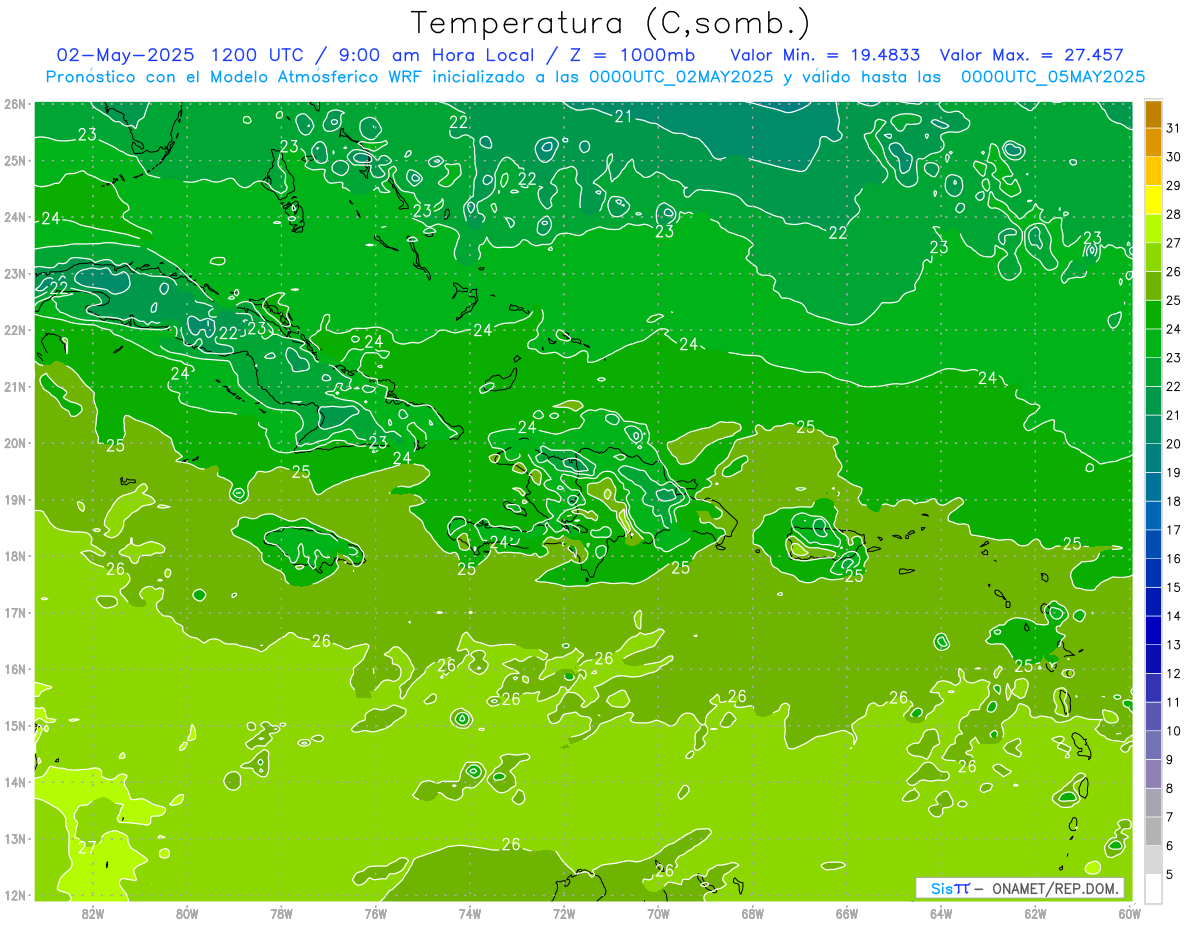Image resolution: width=1200 pixels, height=927 pixels.
Task: Select the 68W longitude axis label
Action: [x=753, y=912]
